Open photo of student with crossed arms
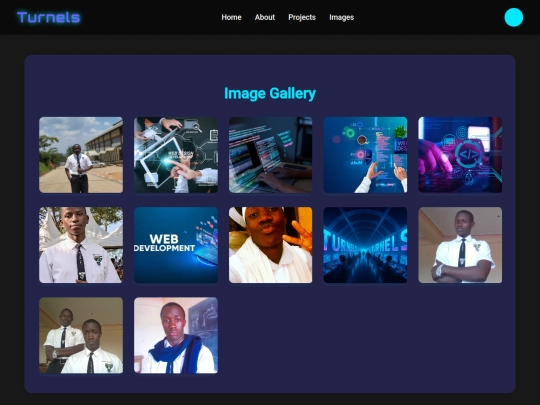The image size is (540, 405). (x=460, y=245)
